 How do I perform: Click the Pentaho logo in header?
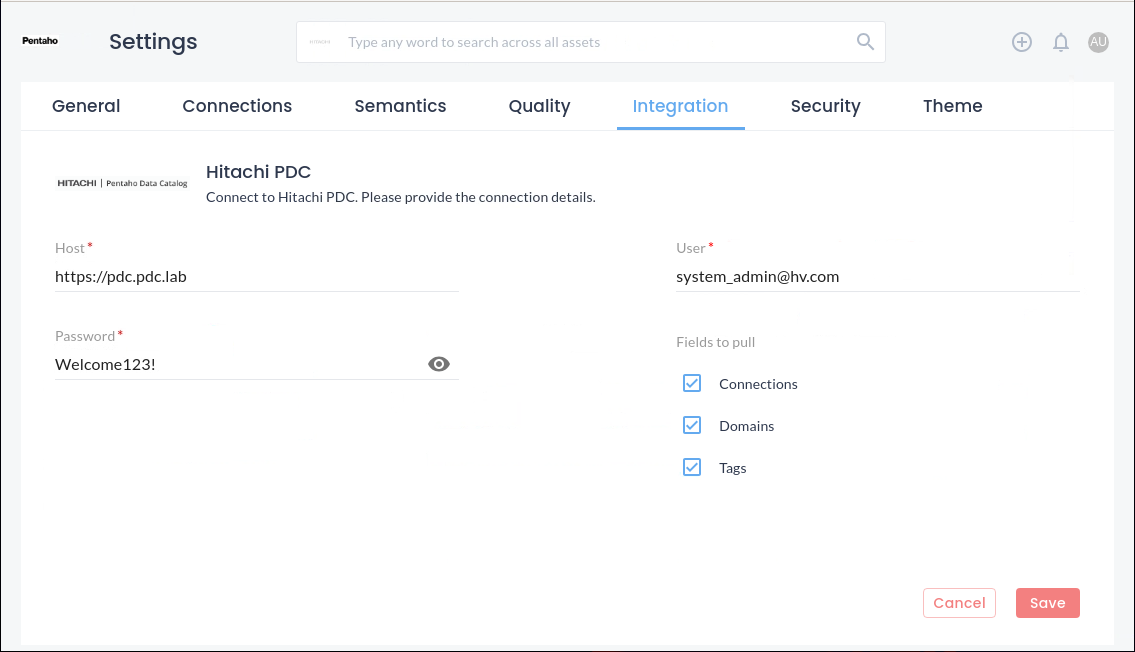click(x=40, y=41)
